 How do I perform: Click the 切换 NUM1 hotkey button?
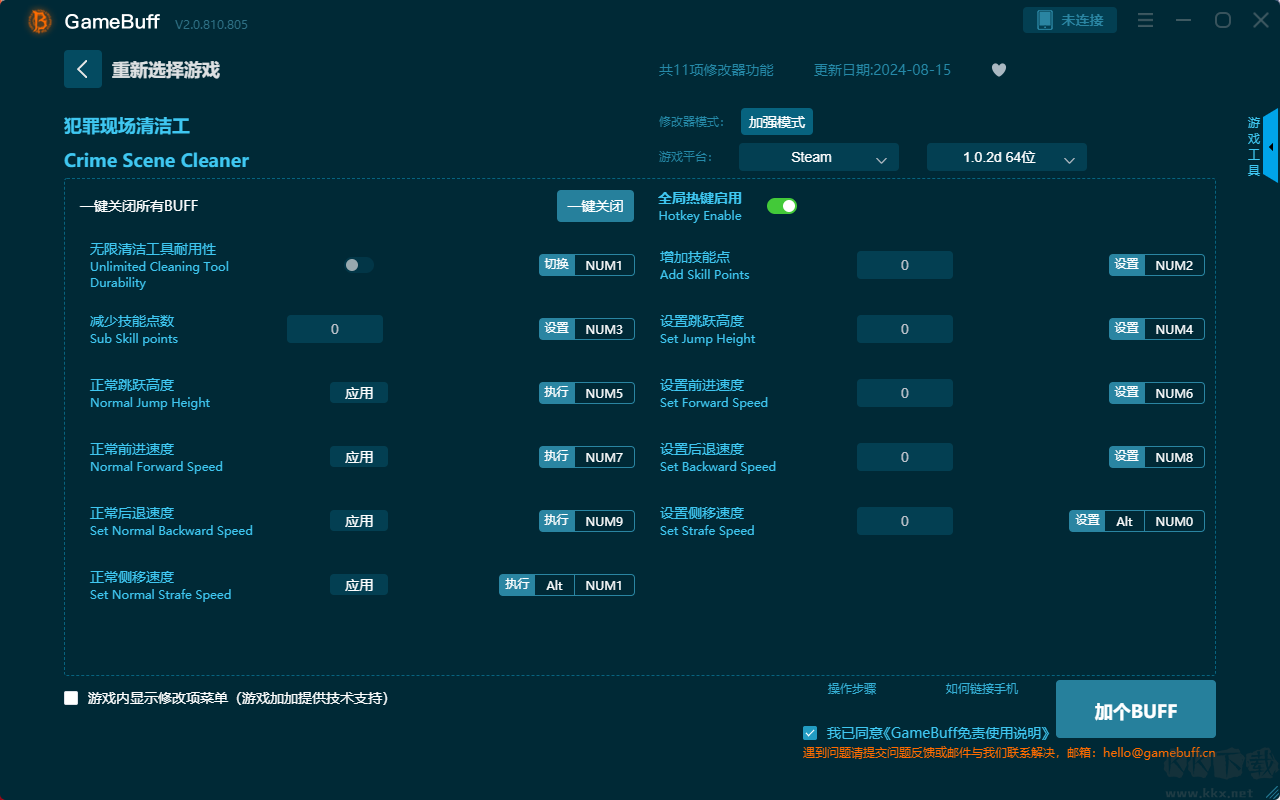pyautogui.click(x=587, y=265)
